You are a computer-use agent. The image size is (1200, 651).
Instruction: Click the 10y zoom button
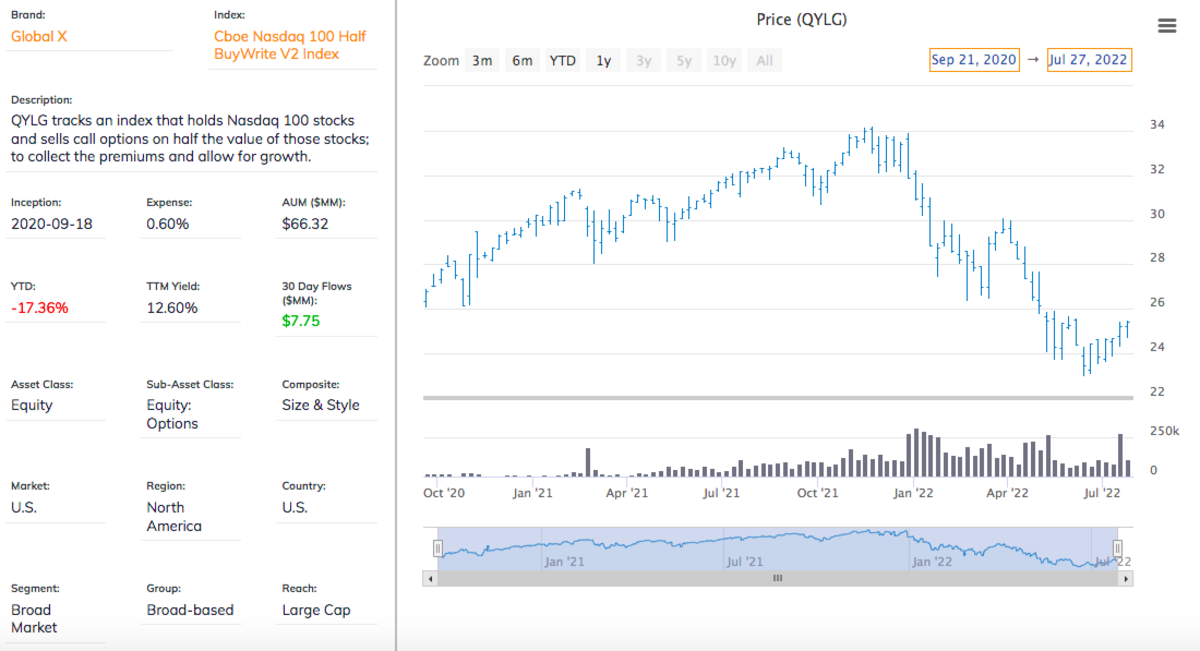point(724,60)
